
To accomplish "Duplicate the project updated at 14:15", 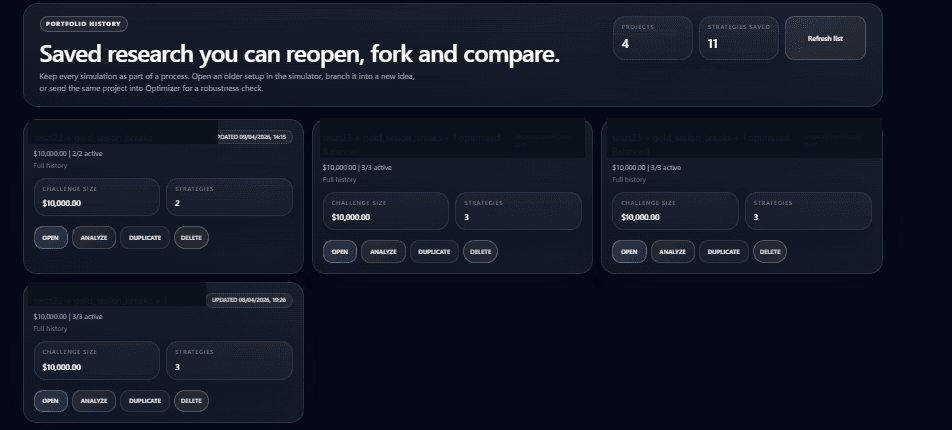I will [x=145, y=238].
